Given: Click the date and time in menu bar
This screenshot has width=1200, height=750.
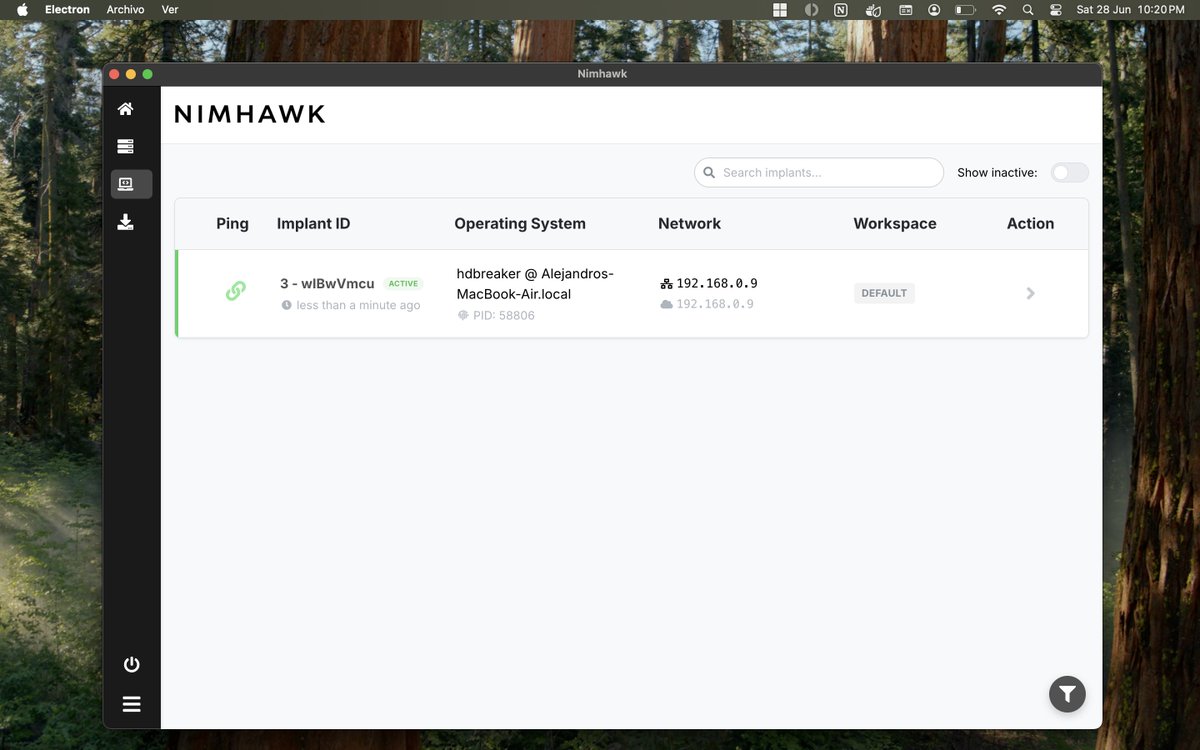Looking at the screenshot, I should coord(1130,9).
